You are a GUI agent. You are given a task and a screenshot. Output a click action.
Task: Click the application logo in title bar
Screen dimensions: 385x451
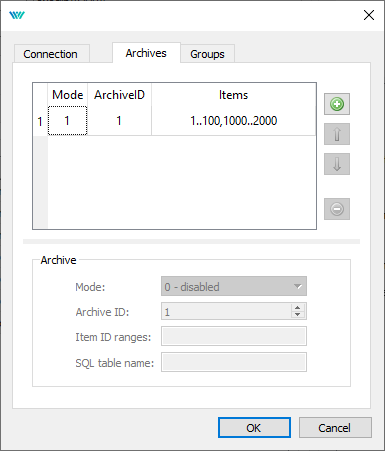17,15
